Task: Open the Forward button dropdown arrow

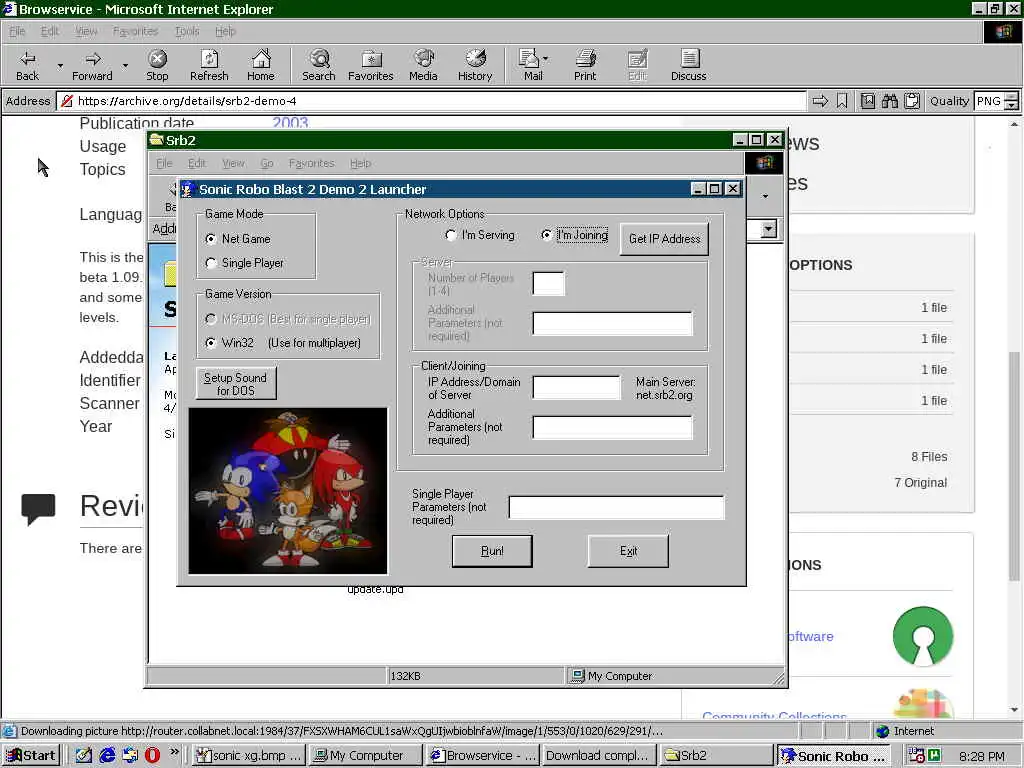Action: click(x=125, y=65)
